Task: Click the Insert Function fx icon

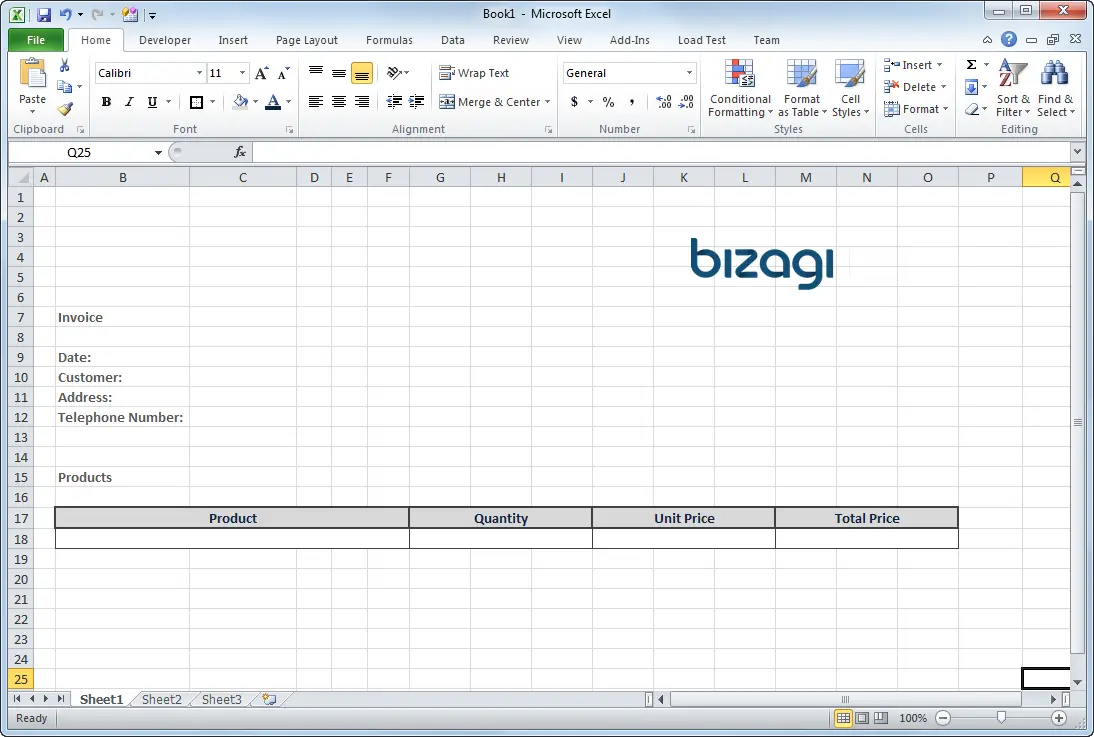Action: [x=240, y=152]
